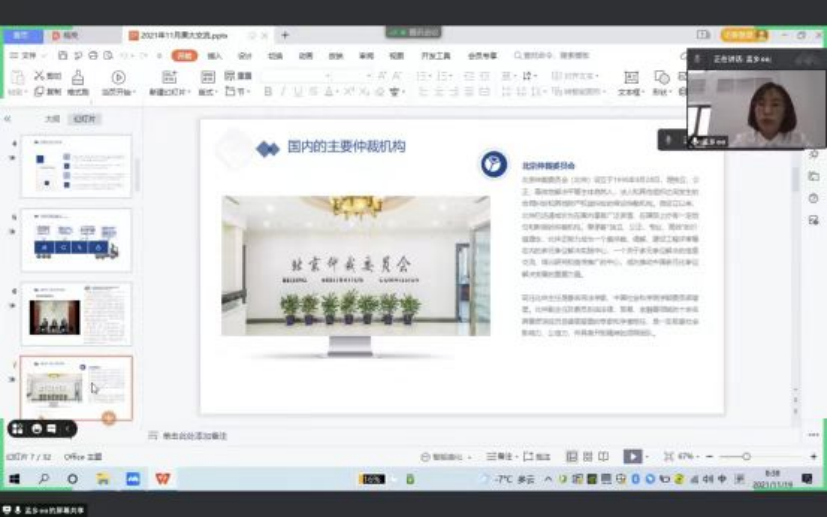The width and height of the screenshot is (827, 518).
Task: Click the New Slide icon
Action: [x=168, y=77]
